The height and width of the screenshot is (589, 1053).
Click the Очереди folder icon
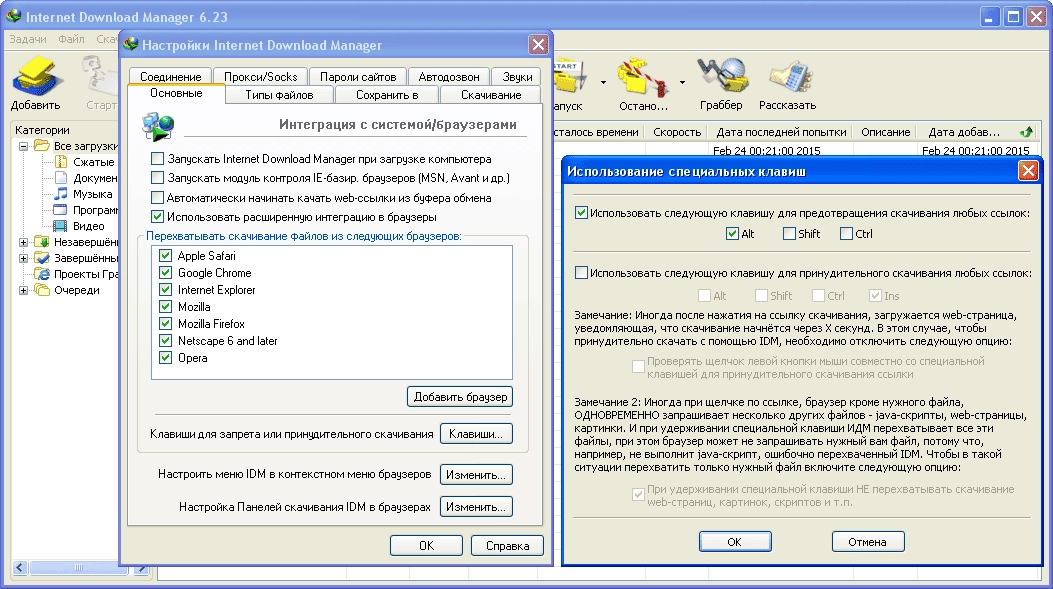click(42, 290)
